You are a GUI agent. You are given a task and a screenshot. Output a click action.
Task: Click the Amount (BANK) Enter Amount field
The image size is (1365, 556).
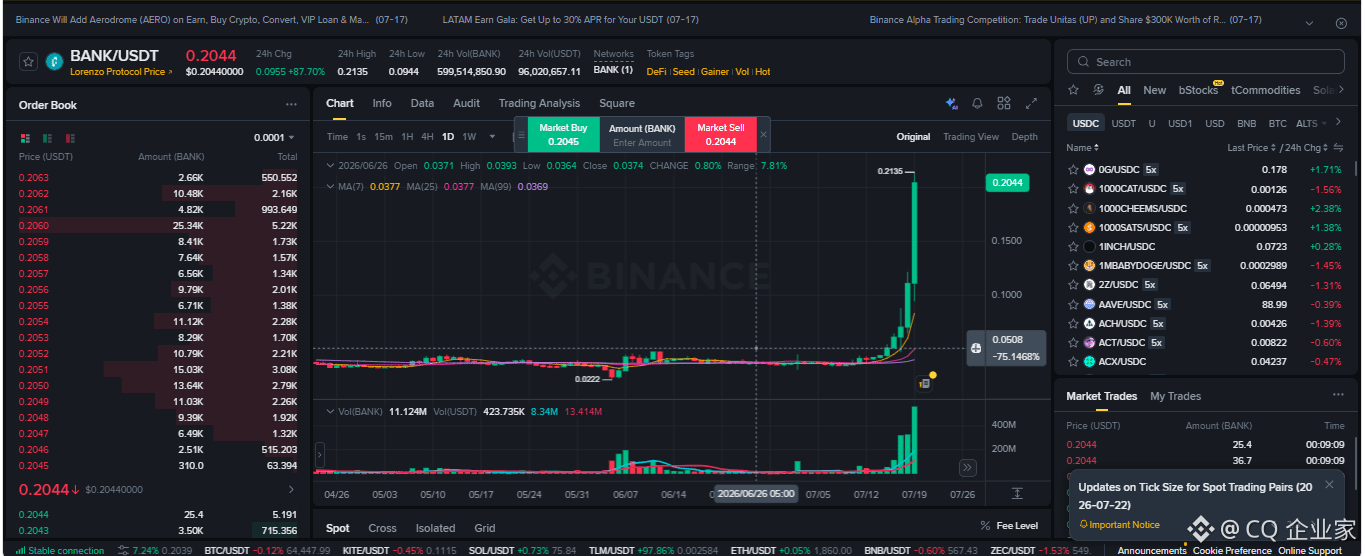tap(642, 135)
